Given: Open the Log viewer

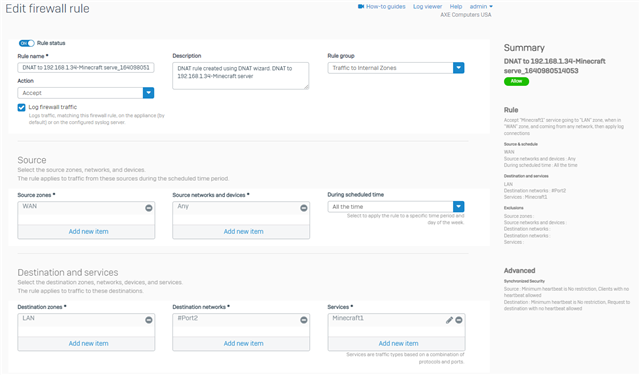Looking at the screenshot, I should click(427, 7).
